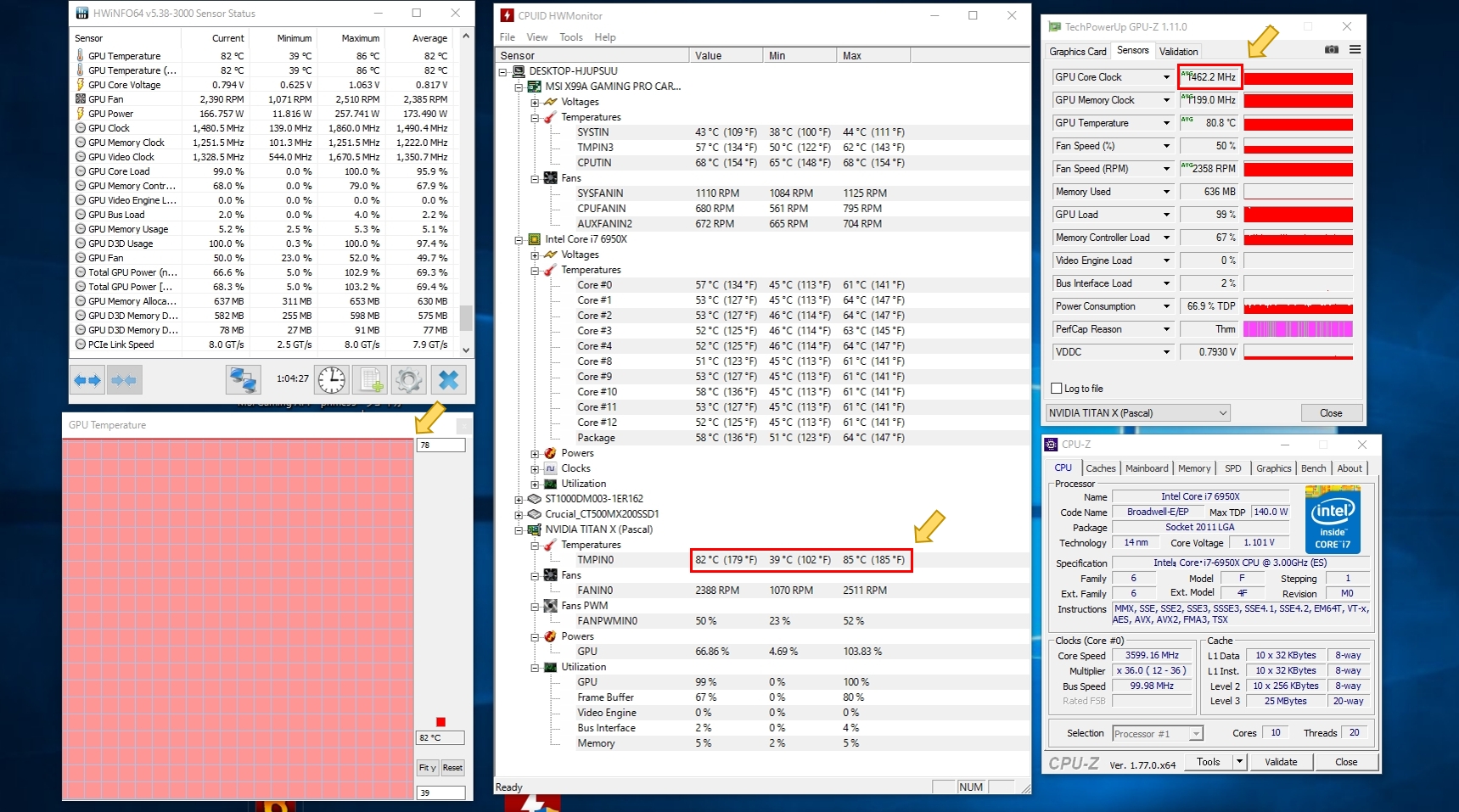This screenshot has height=812, width=1459.
Task: Close HWiNFO sensors with blue X
Action: tap(448, 380)
